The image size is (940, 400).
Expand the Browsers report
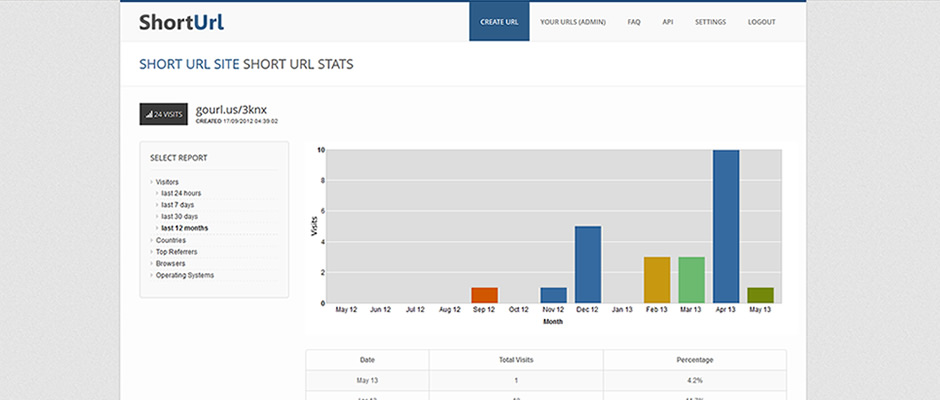pos(170,263)
